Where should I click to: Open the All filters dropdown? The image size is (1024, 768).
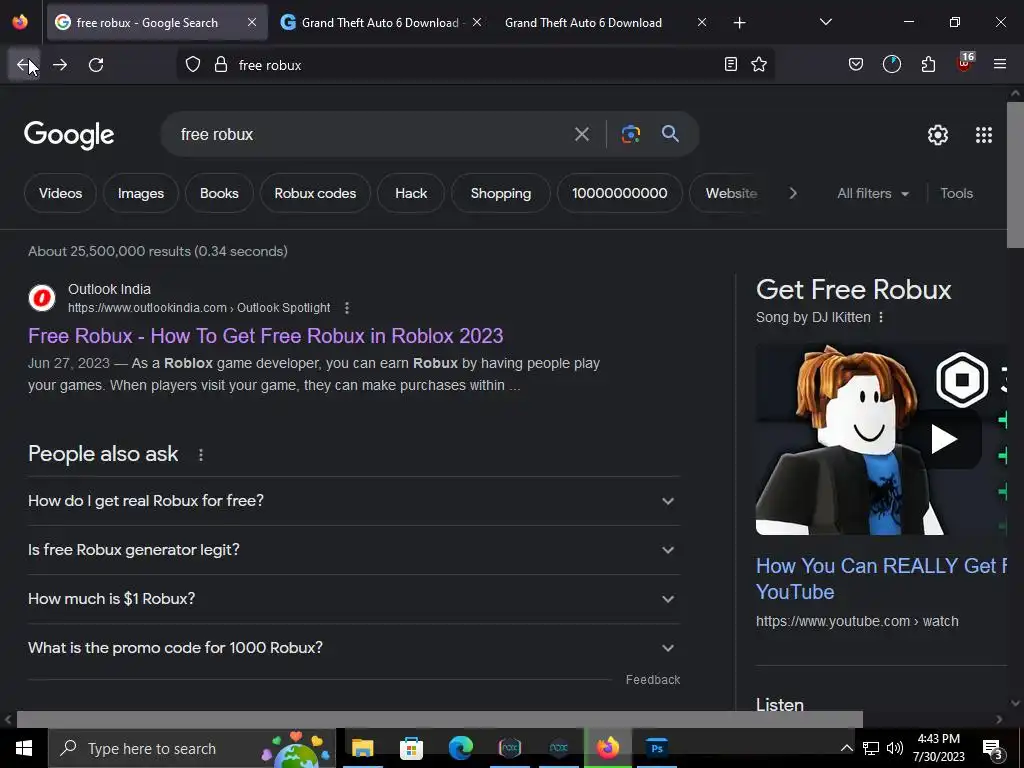pos(872,193)
